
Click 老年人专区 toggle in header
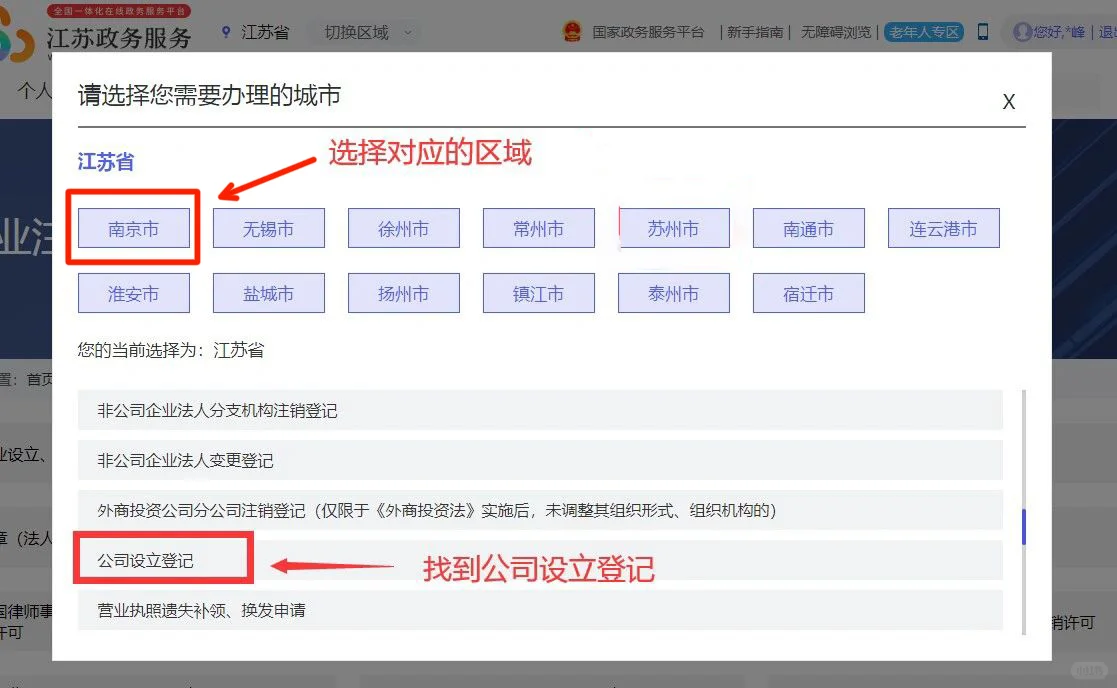[x=924, y=32]
